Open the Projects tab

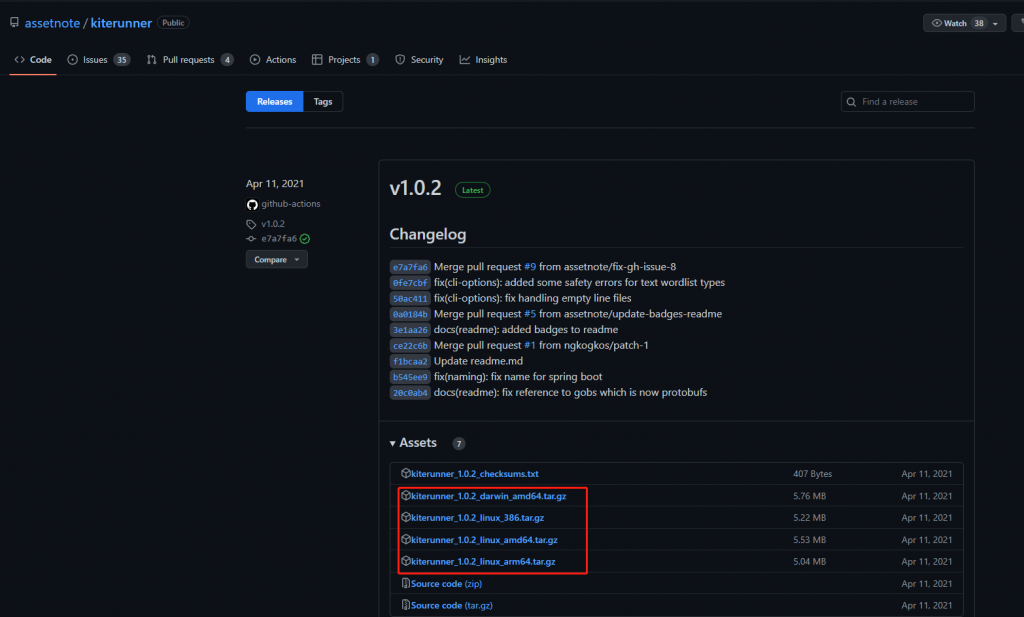pos(345,59)
